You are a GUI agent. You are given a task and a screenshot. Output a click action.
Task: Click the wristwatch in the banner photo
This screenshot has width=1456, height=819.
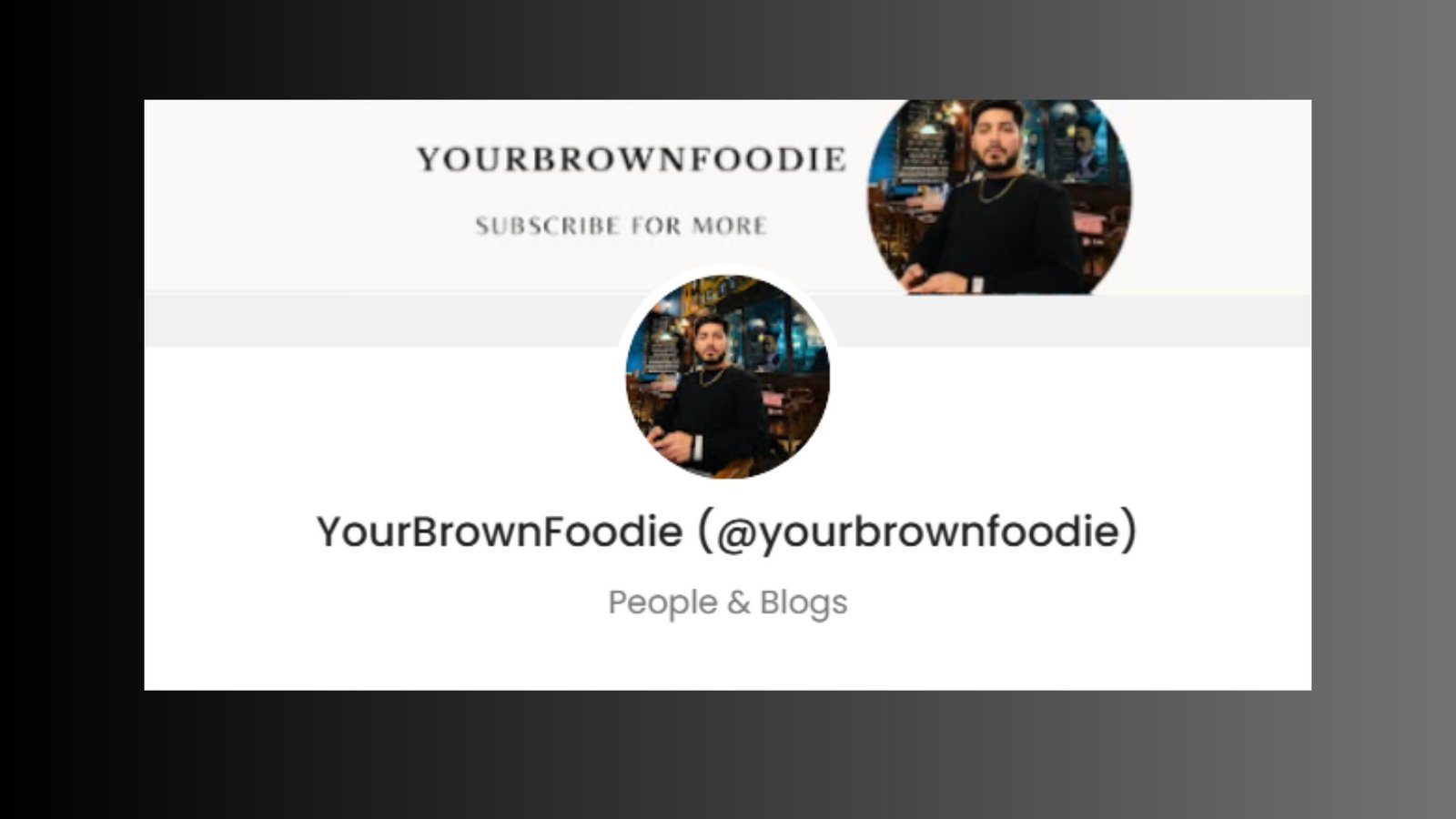[x=976, y=285]
